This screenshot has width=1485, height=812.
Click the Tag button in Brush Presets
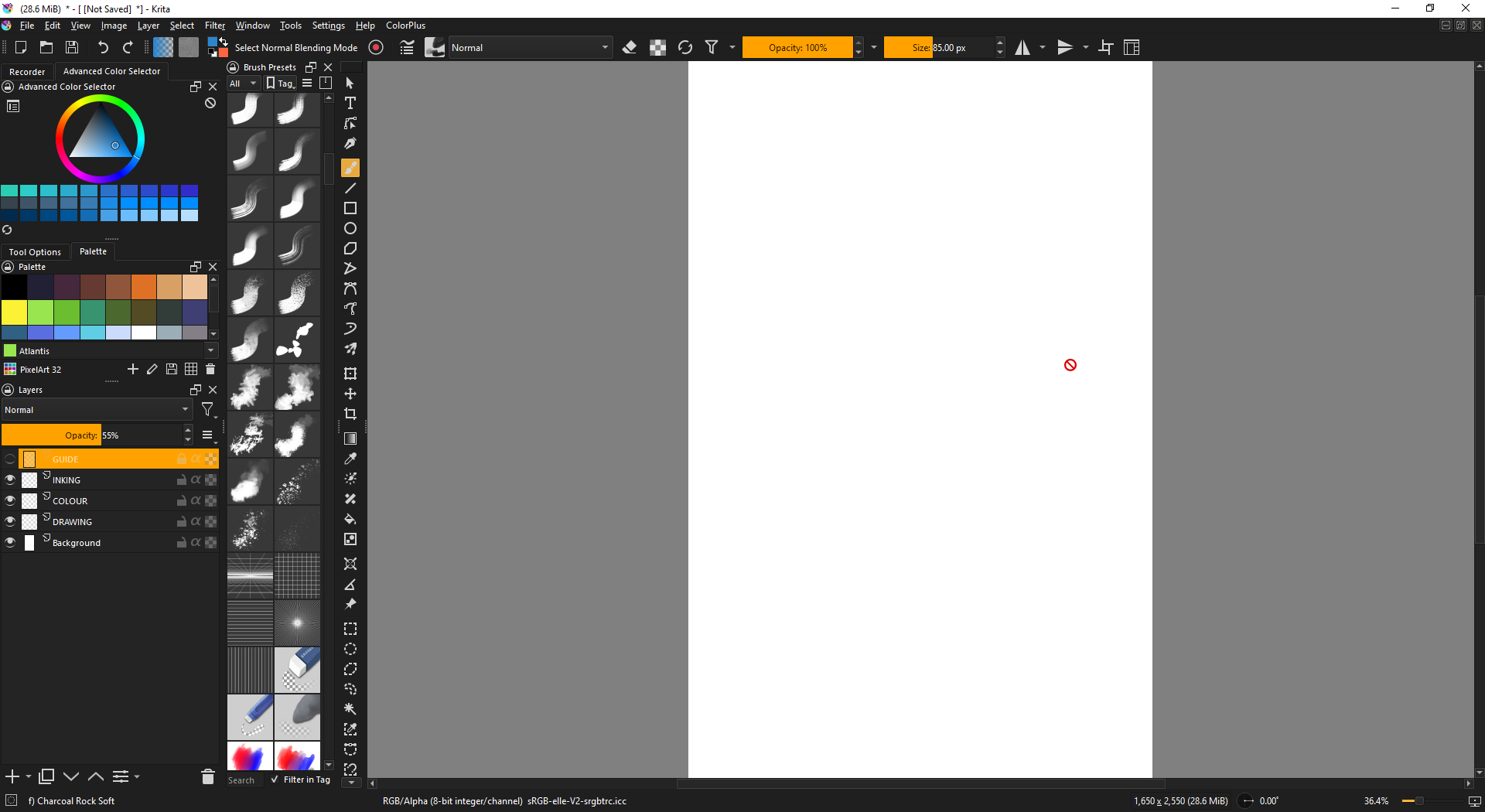[x=281, y=84]
